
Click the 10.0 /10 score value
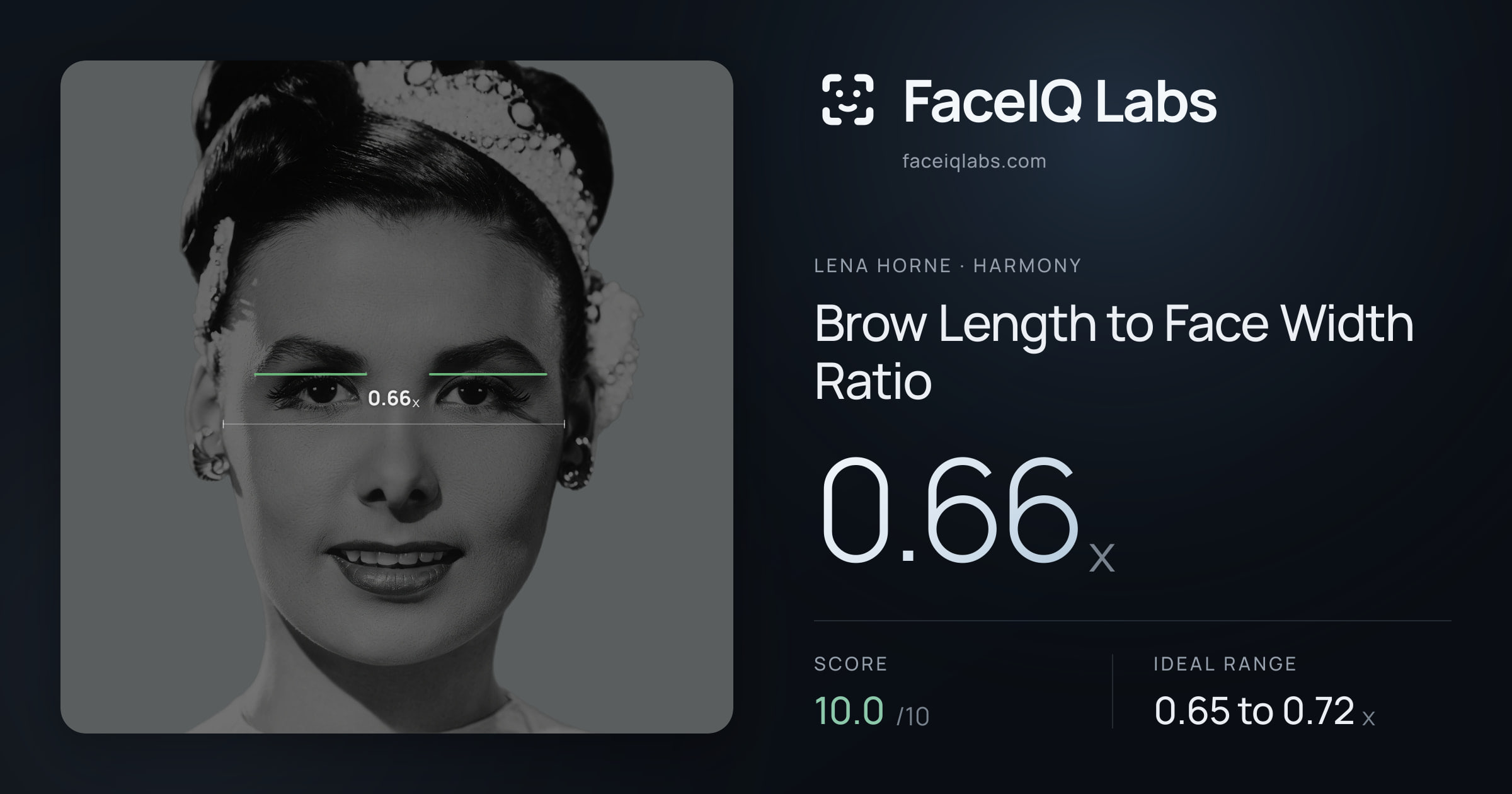coord(872,711)
